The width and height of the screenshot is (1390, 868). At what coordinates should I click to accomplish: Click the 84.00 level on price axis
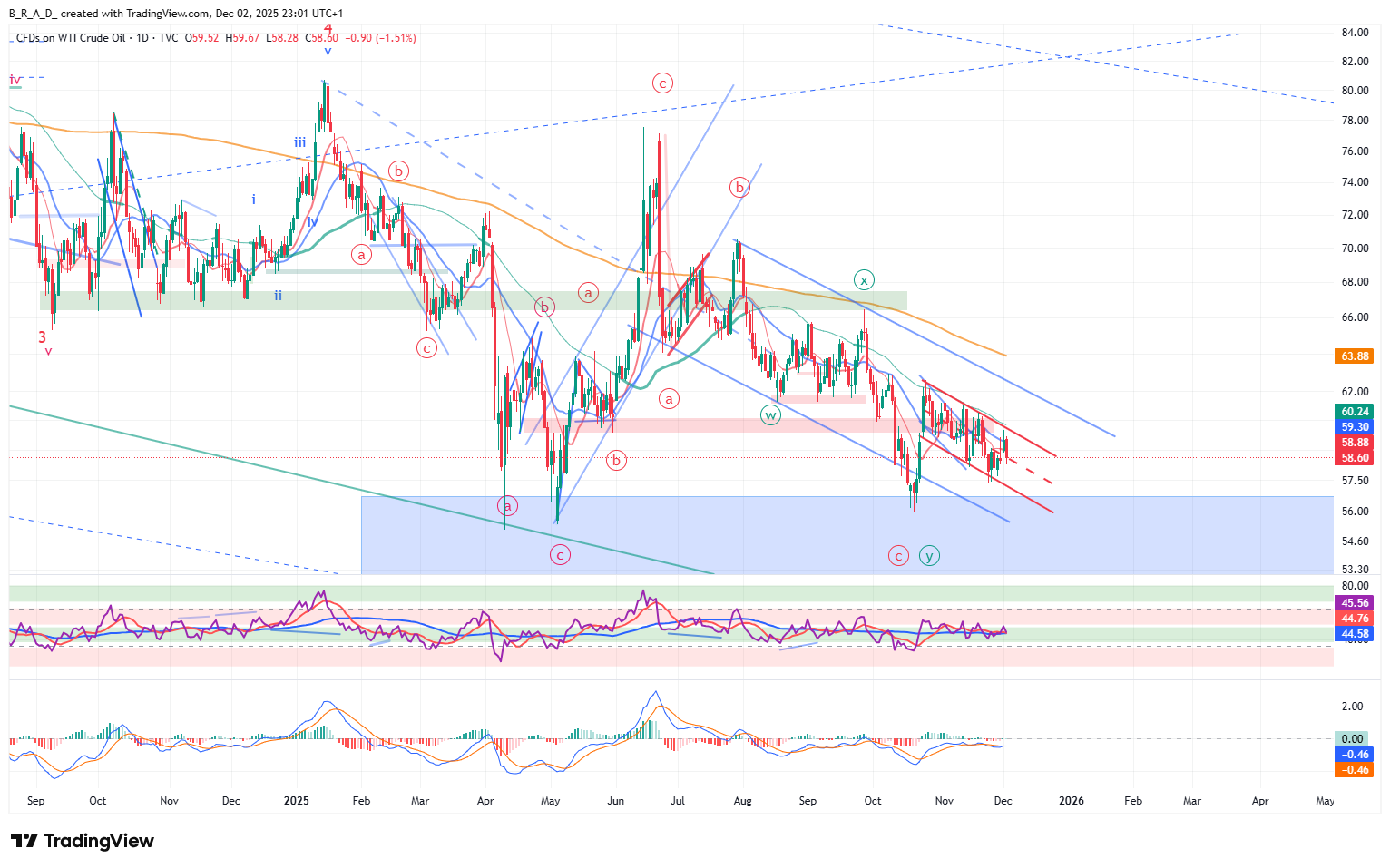click(1355, 33)
